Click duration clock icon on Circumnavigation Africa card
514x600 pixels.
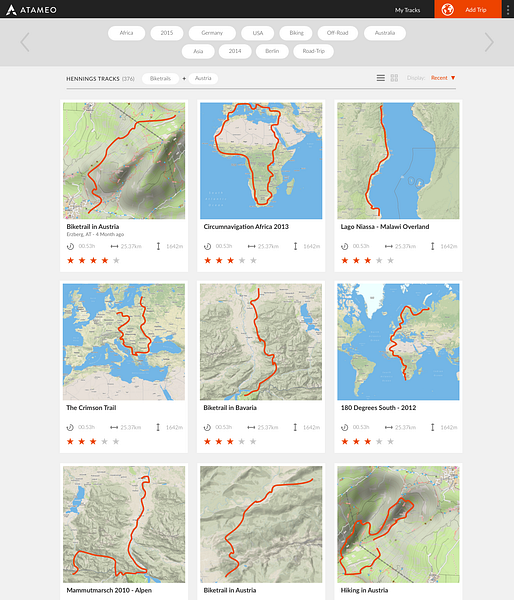click(x=207, y=246)
